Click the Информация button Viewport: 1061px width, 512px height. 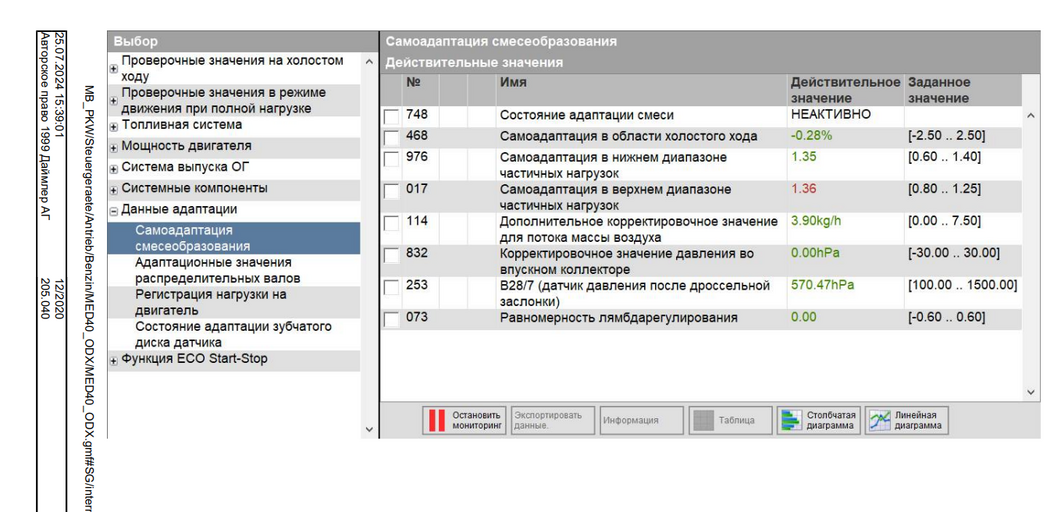pos(641,421)
